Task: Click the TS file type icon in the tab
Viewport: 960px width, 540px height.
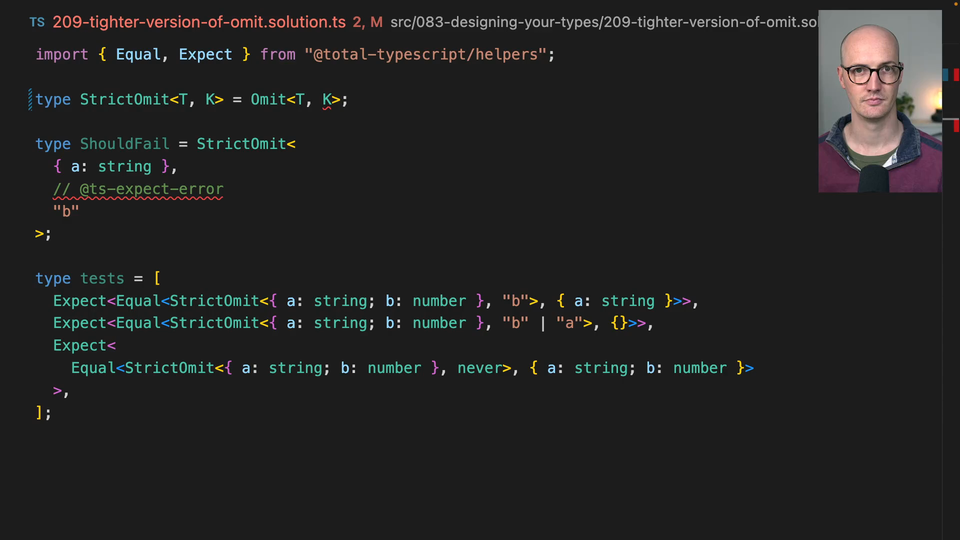Action: tap(36, 21)
